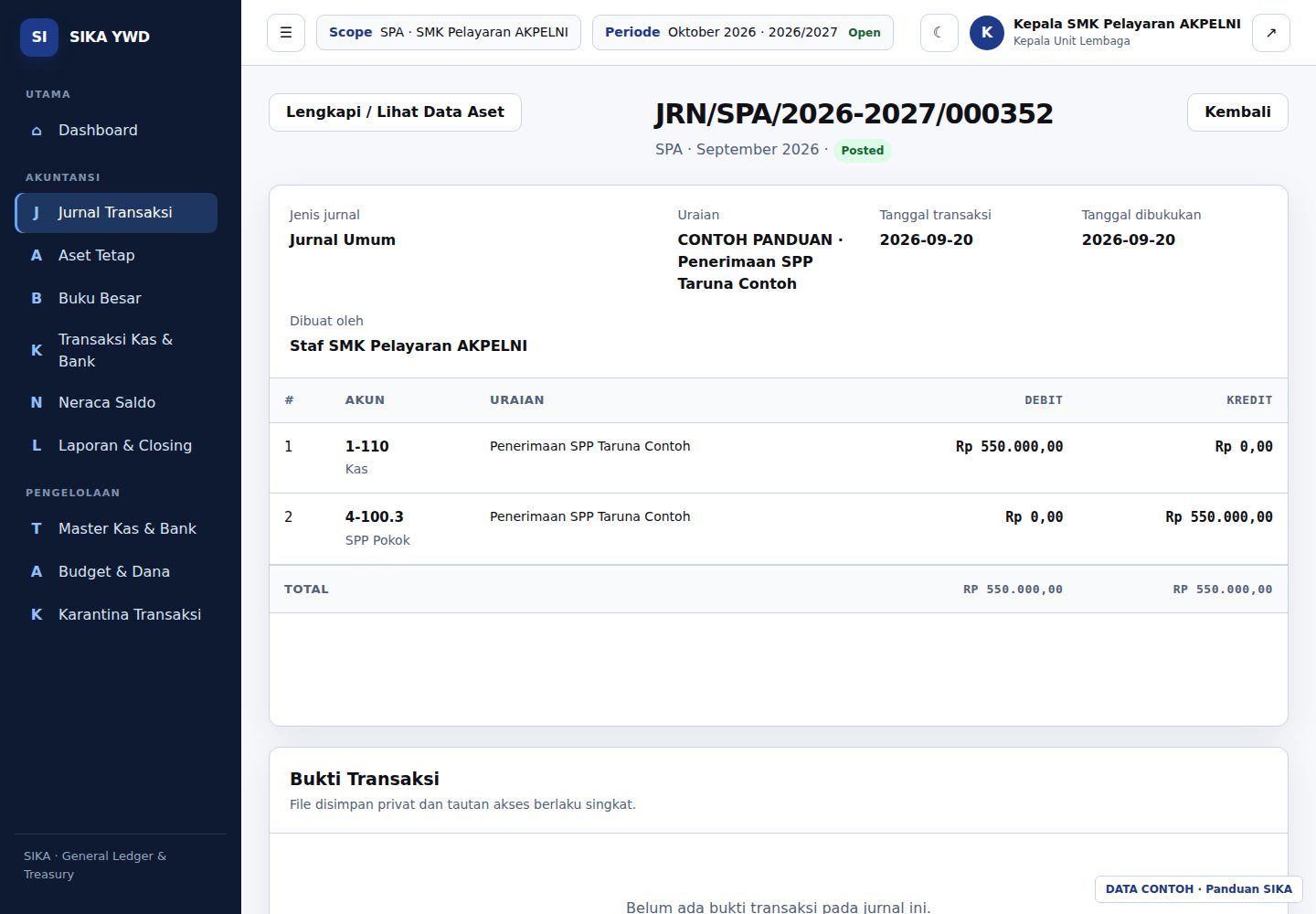Viewport: 1316px width, 914px height.
Task: Click the DATA CONTOH Panduan SIKA badge
Action: (x=1199, y=889)
